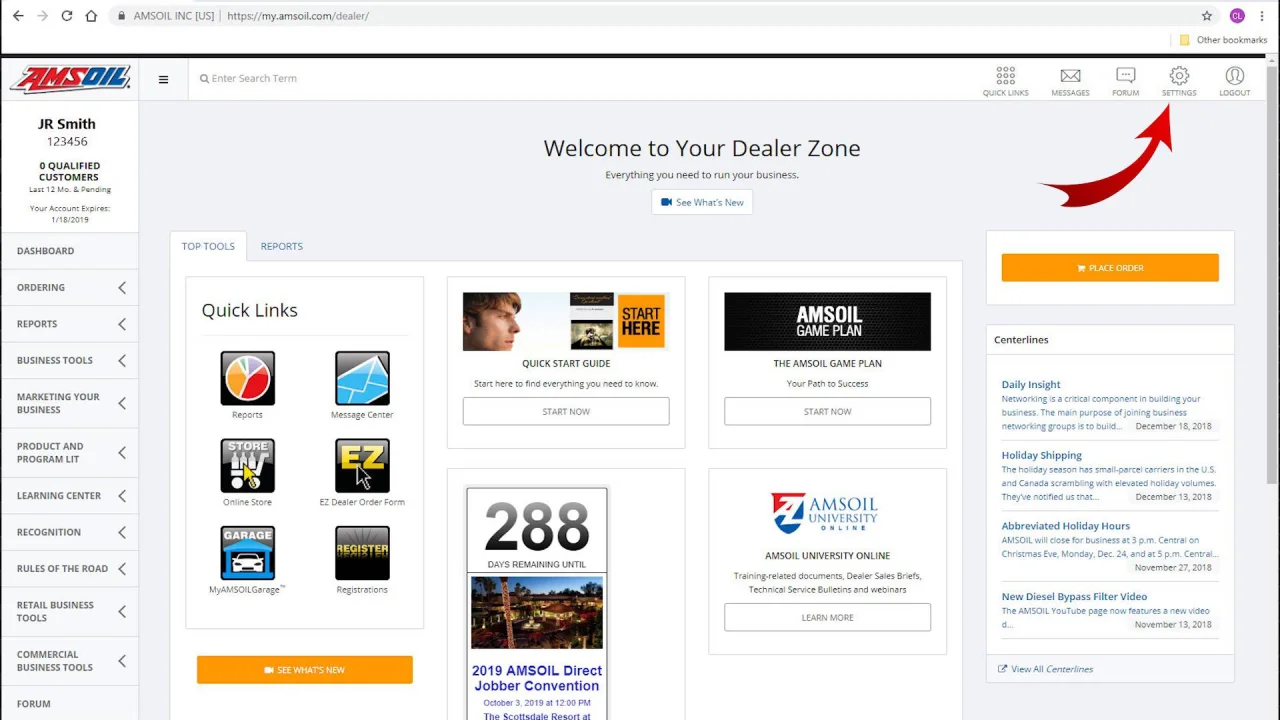Click Start Now under Quick Start Guide

[x=566, y=411]
